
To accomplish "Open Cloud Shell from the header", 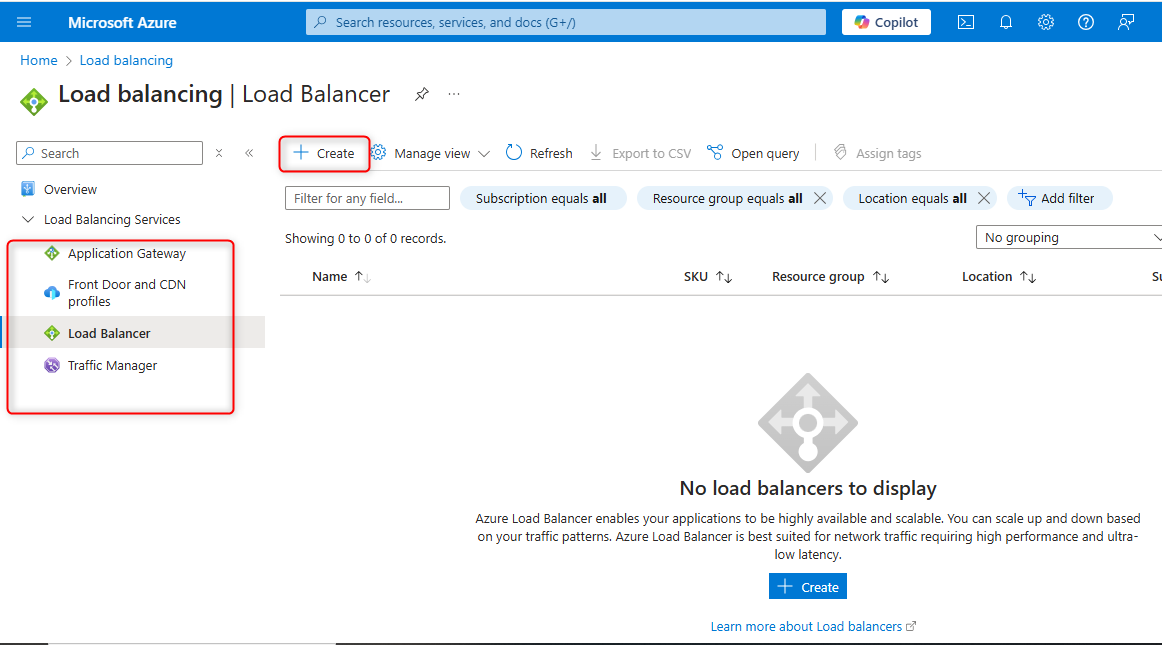I will [966, 22].
